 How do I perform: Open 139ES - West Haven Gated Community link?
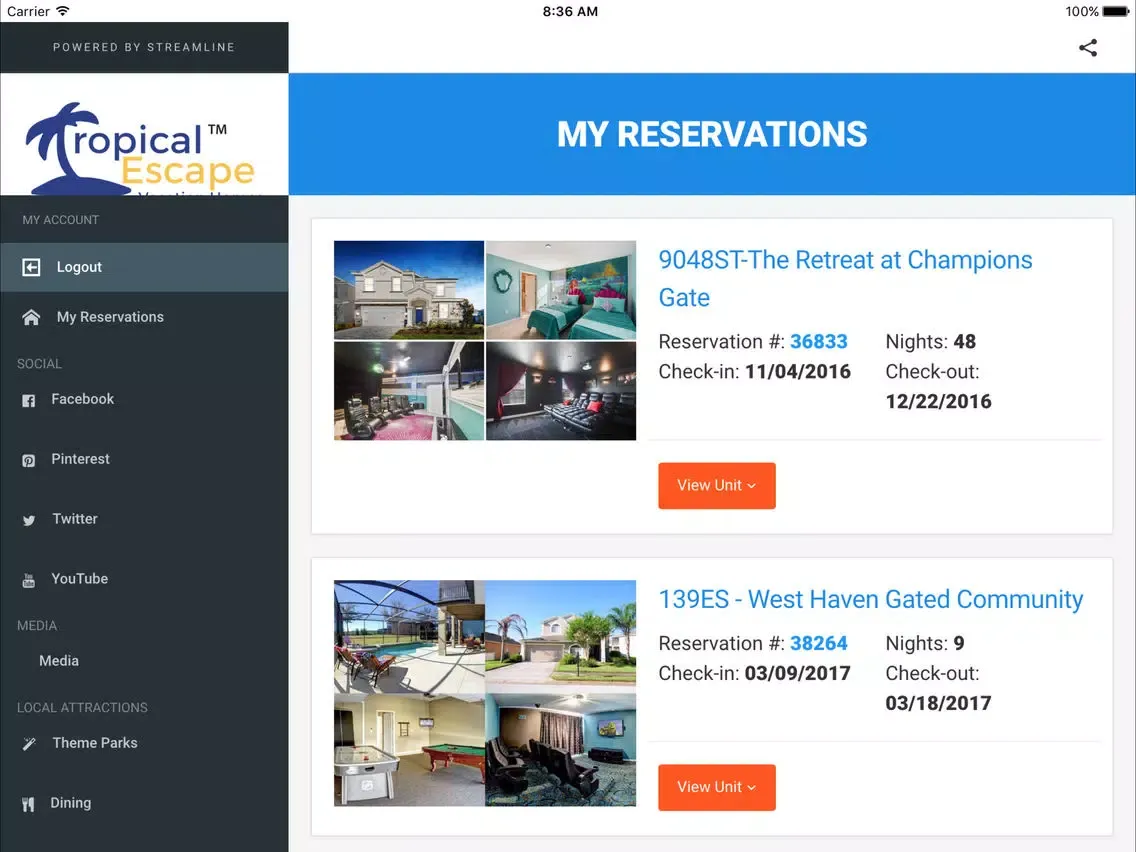click(x=871, y=599)
